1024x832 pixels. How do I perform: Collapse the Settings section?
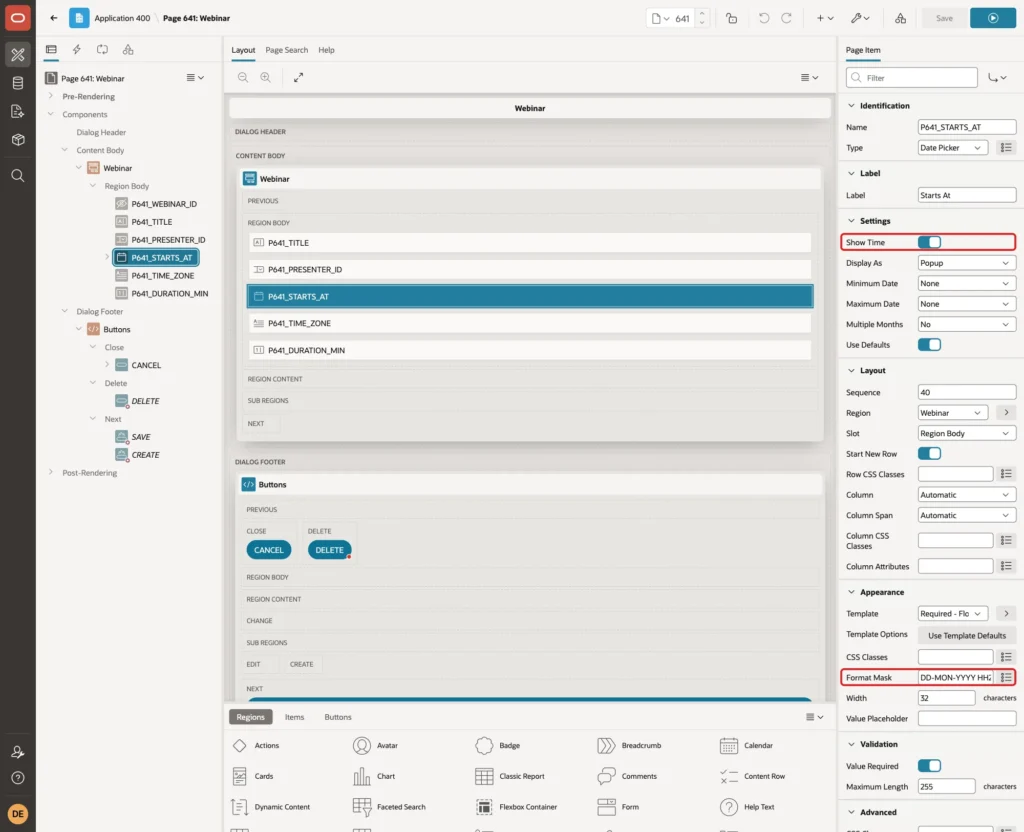[851, 221]
